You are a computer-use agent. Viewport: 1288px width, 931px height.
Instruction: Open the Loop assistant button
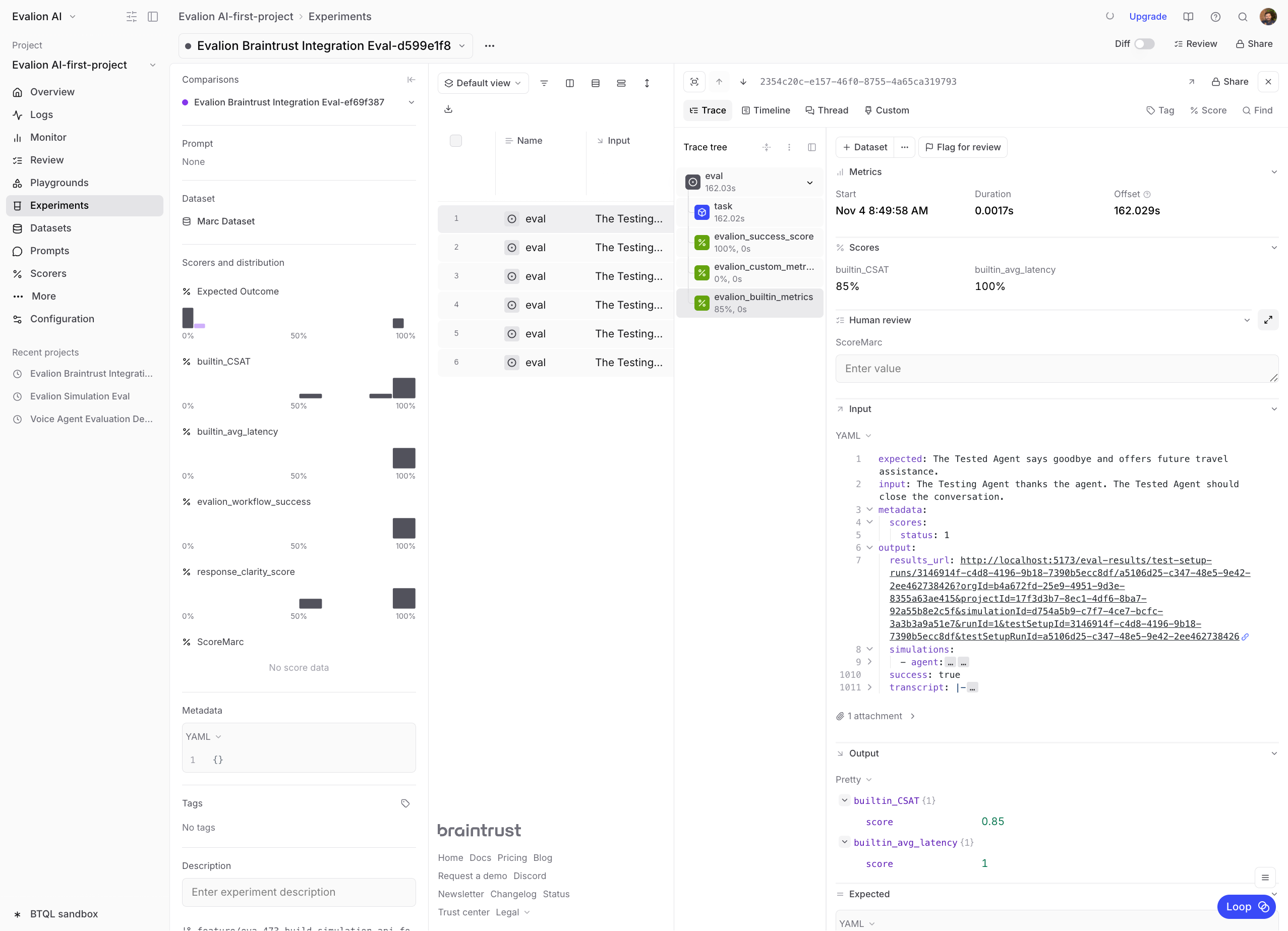(1247, 907)
